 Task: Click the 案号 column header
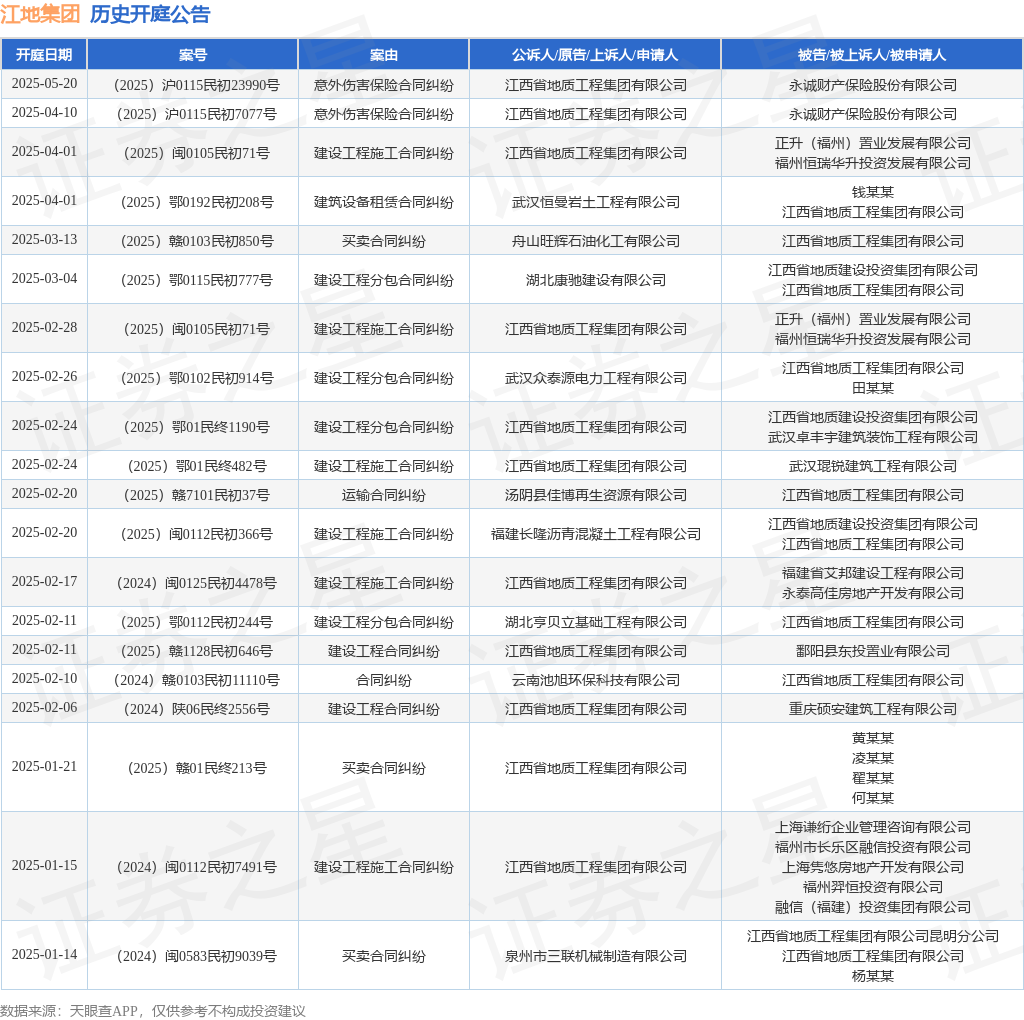click(x=193, y=55)
